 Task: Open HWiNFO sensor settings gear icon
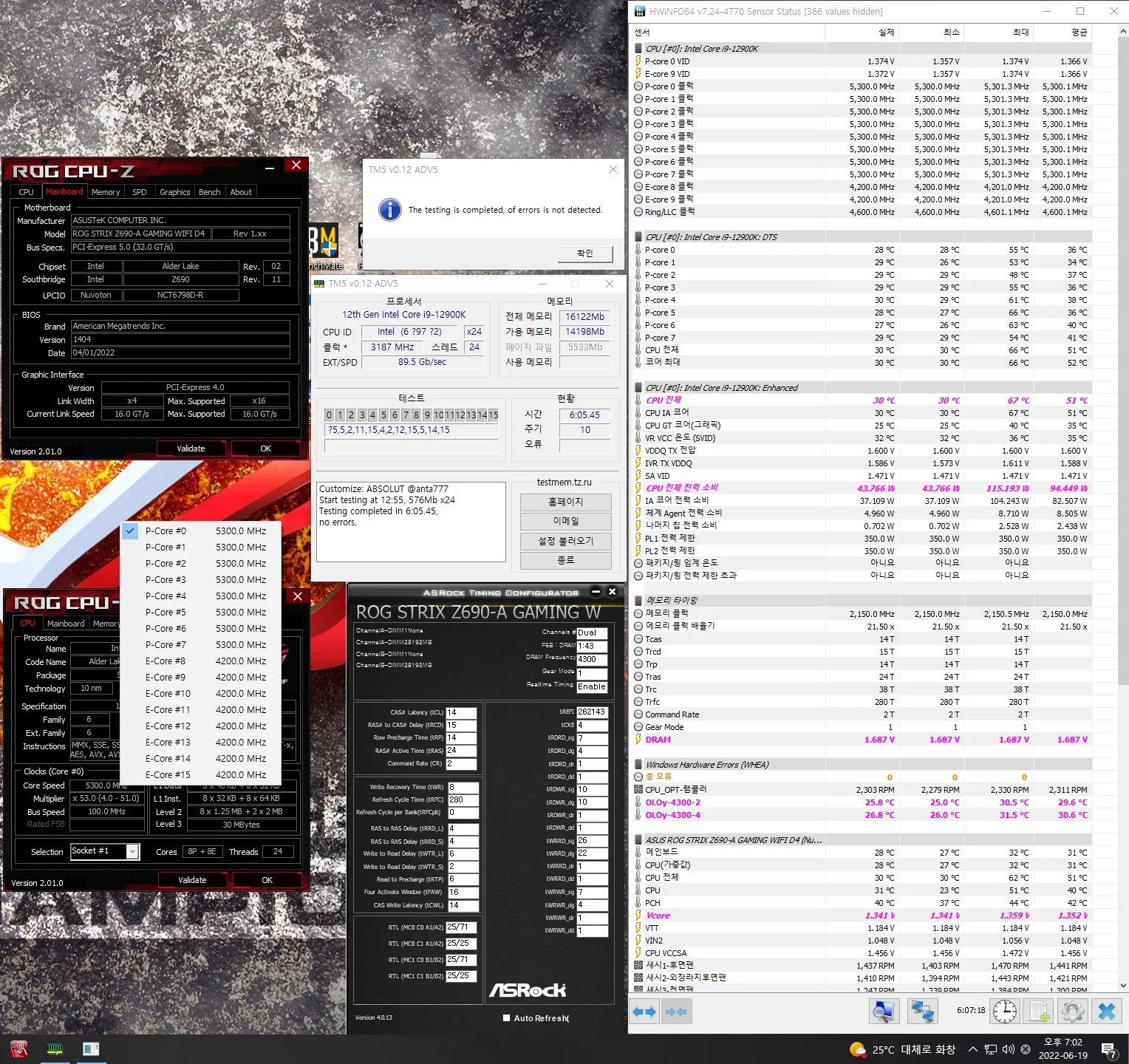coord(1073,1011)
